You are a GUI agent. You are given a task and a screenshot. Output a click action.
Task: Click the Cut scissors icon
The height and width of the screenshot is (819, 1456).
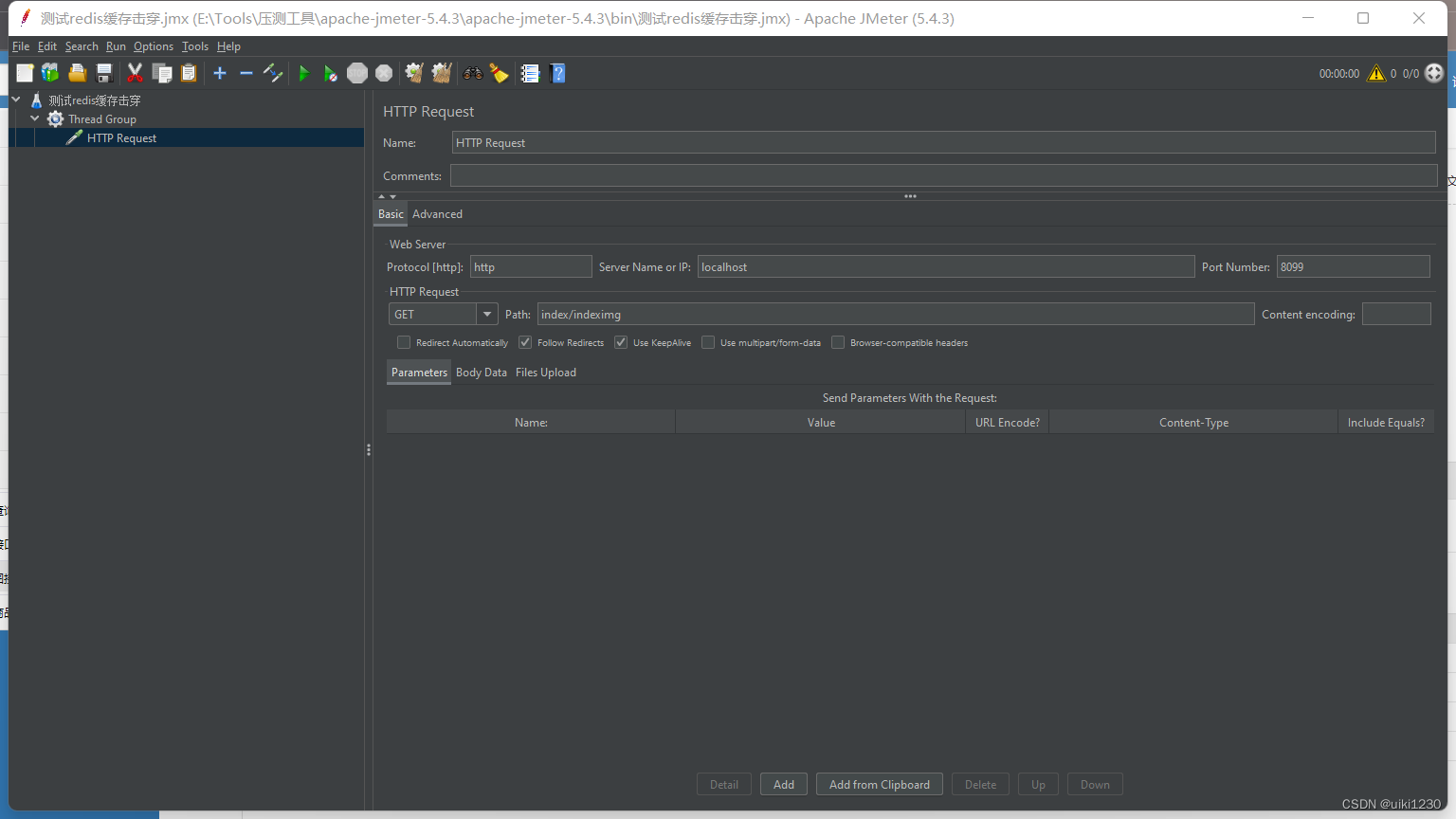(x=135, y=73)
